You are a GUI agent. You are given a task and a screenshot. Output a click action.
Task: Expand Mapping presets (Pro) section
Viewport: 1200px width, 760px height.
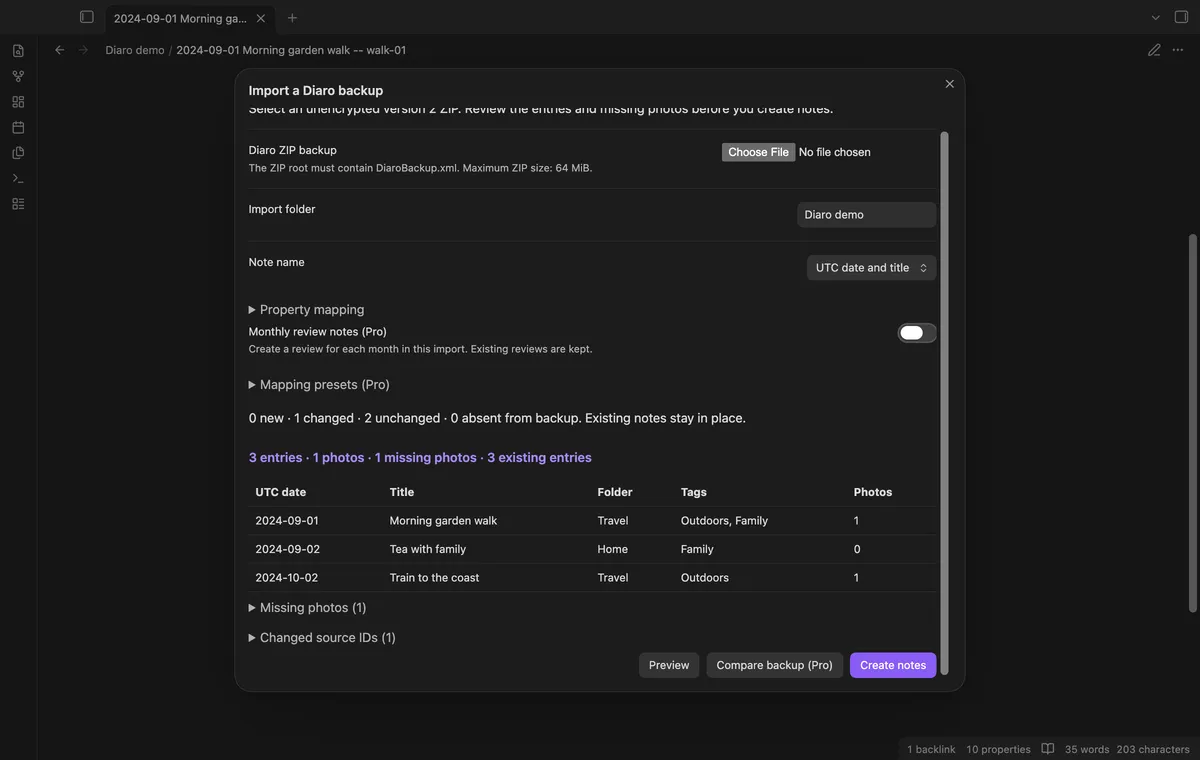pos(319,385)
